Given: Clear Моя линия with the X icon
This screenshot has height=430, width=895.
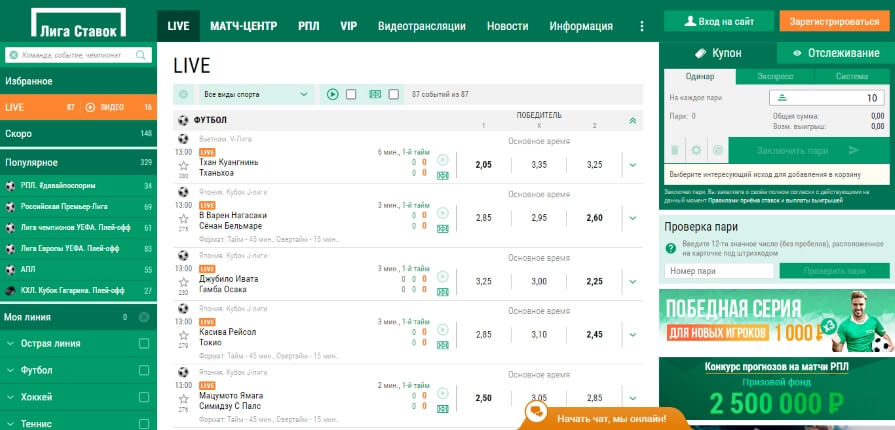Looking at the screenshot, I should [144, 317].
